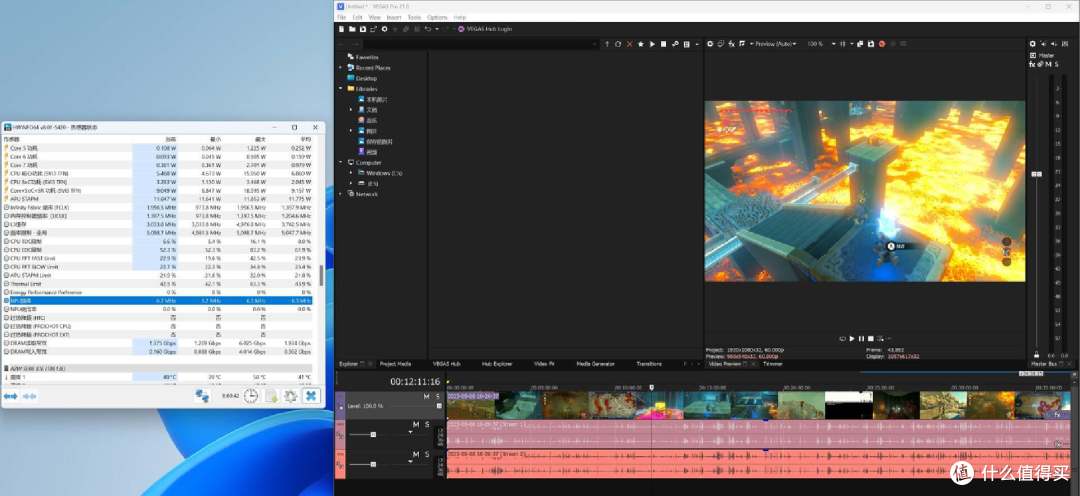
Task: Start media preview in Explorer toolbar
Action: point(652,44)
